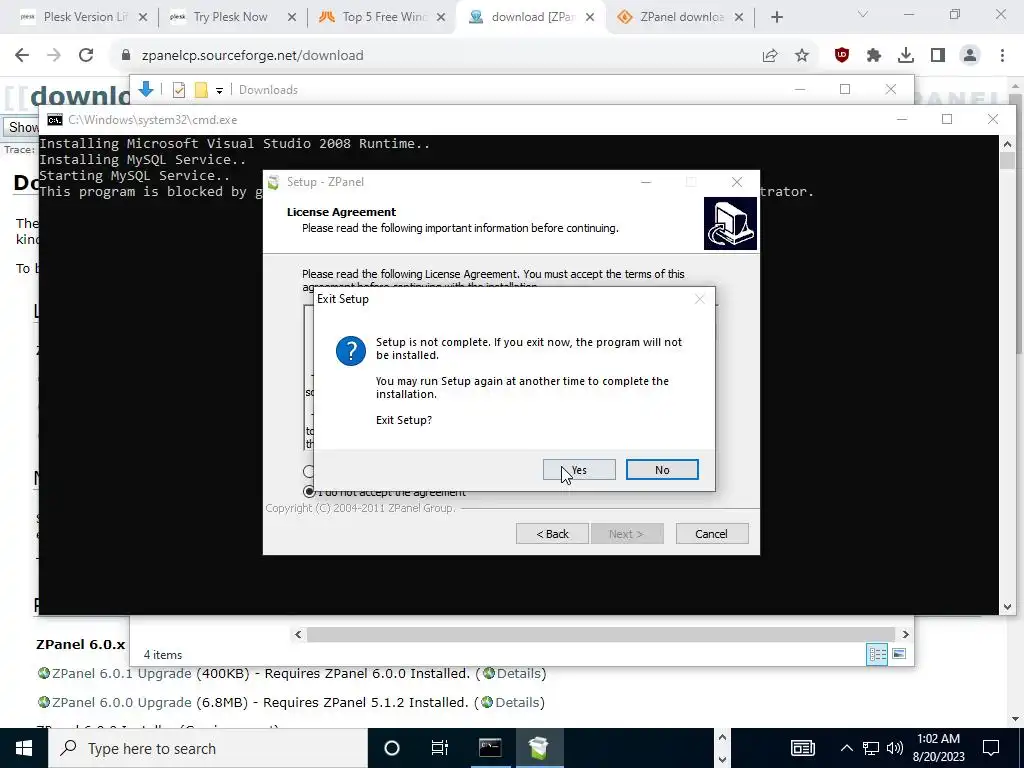Open the Quick Access Toolbar dropdown in Downloads
1024x768 pixels.
click(219, 91)
